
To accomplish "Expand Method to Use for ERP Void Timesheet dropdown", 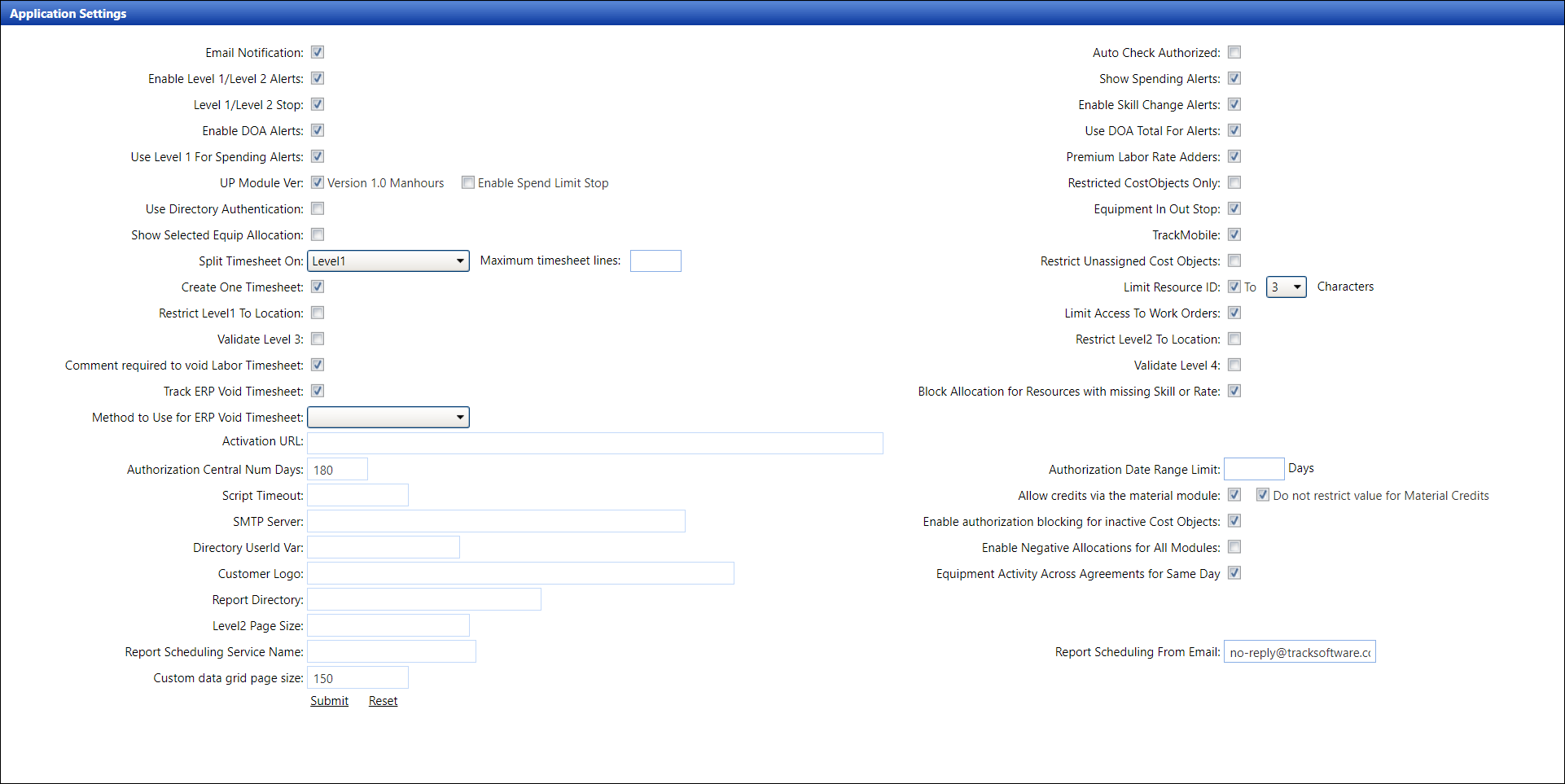I will pyautogui.click(x=388, y=417).
